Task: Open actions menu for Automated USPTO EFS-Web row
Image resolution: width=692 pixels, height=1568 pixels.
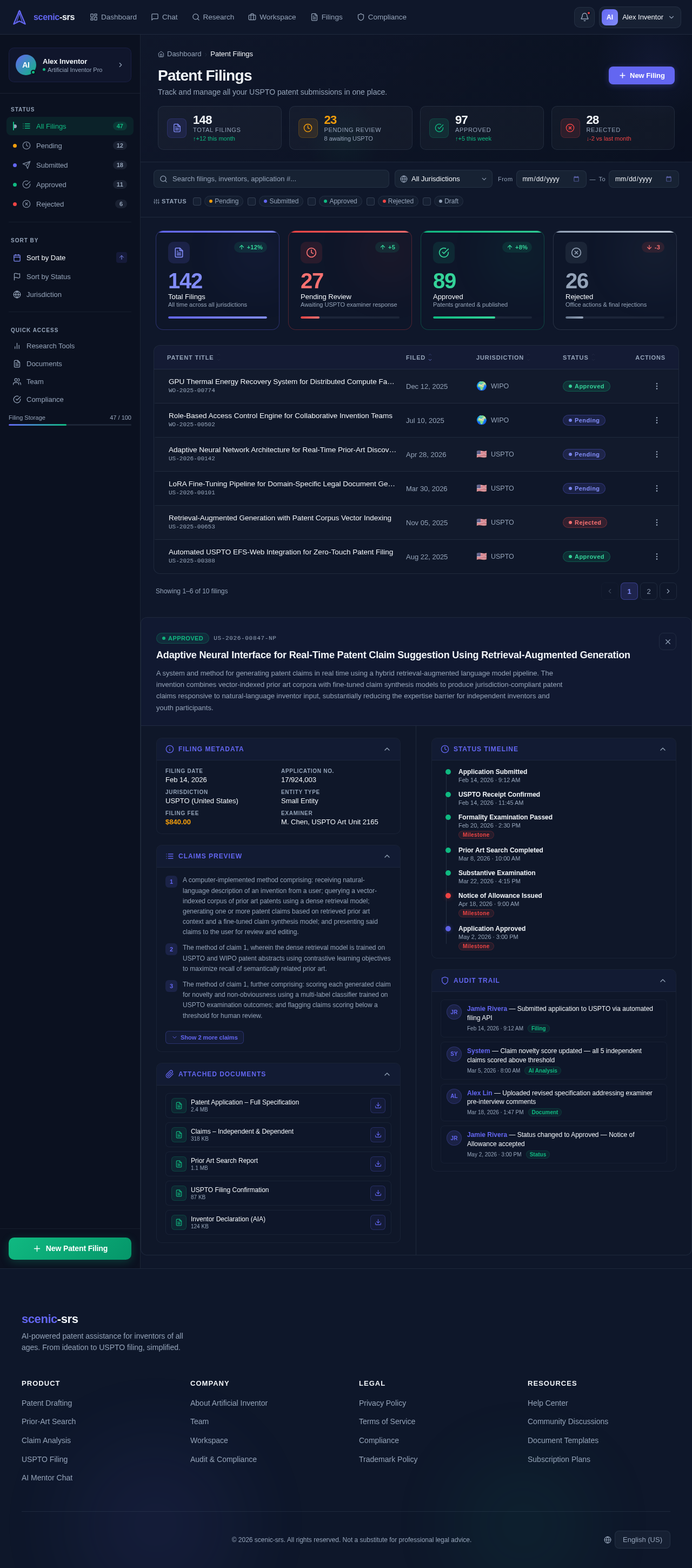Action: coord(656,557)
